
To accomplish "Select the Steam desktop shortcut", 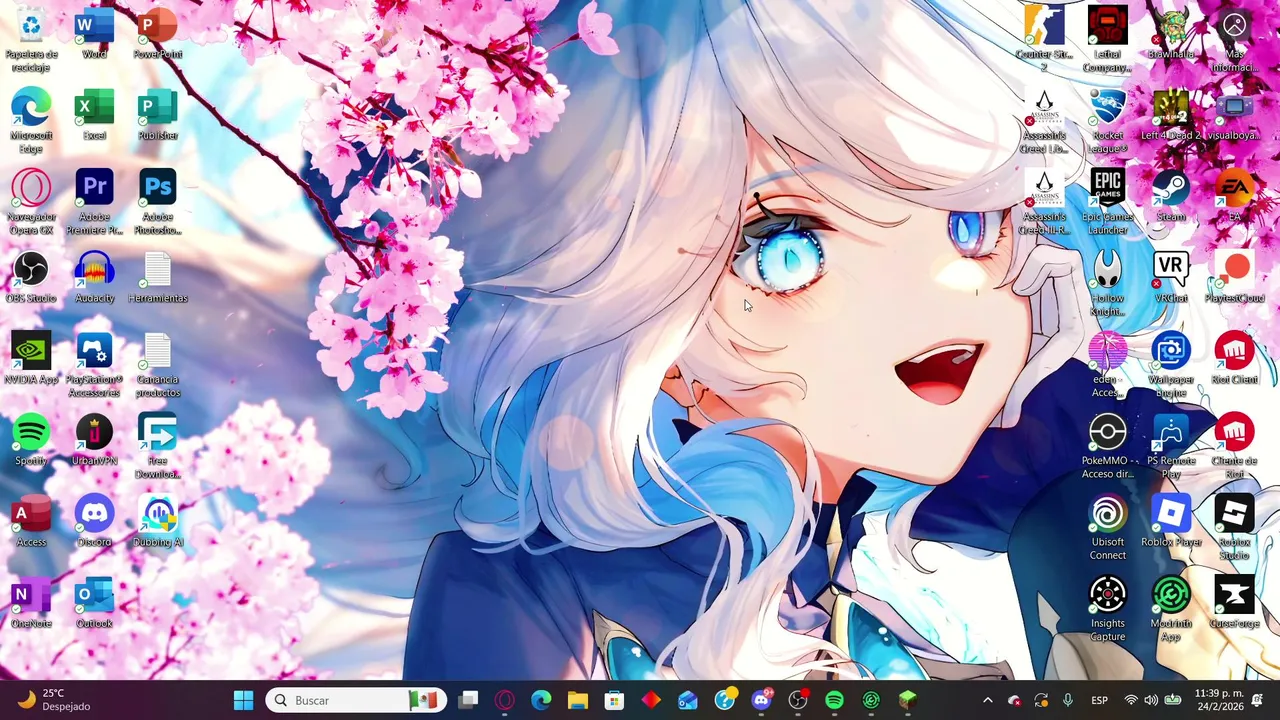I will click(x=1170, y=194).
